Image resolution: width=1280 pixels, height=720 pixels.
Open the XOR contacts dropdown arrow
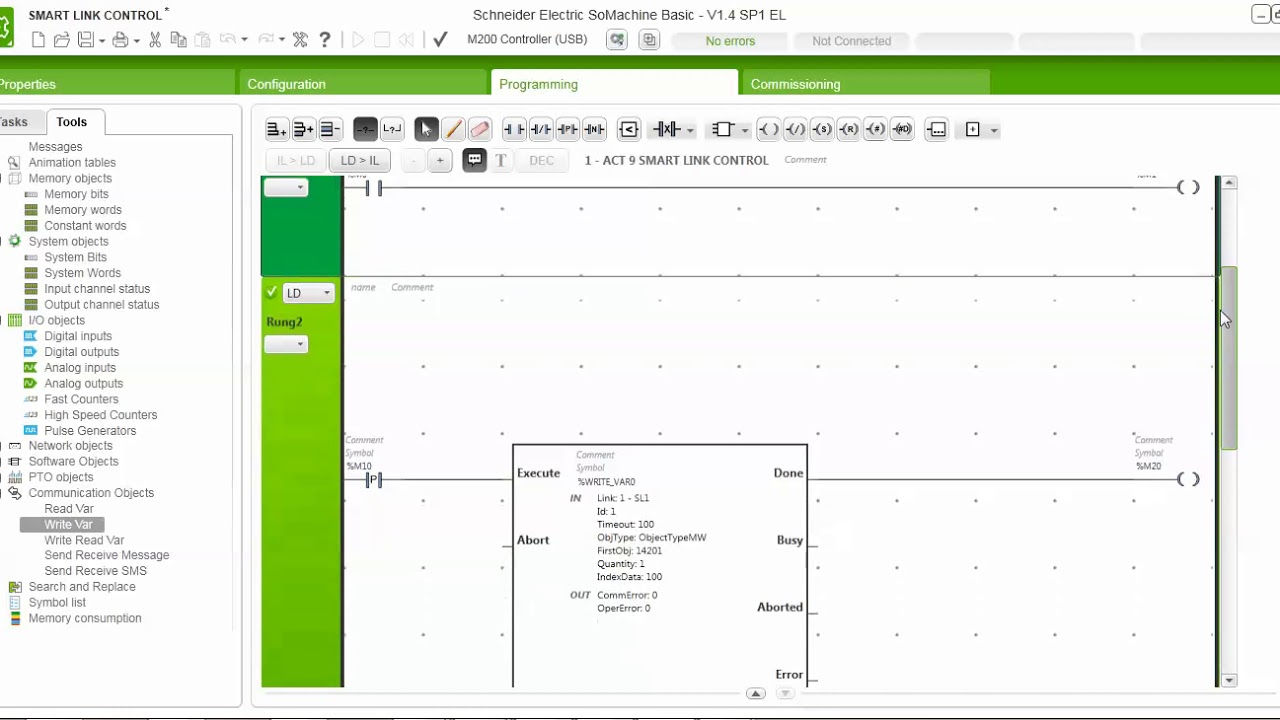coord(689,130)
